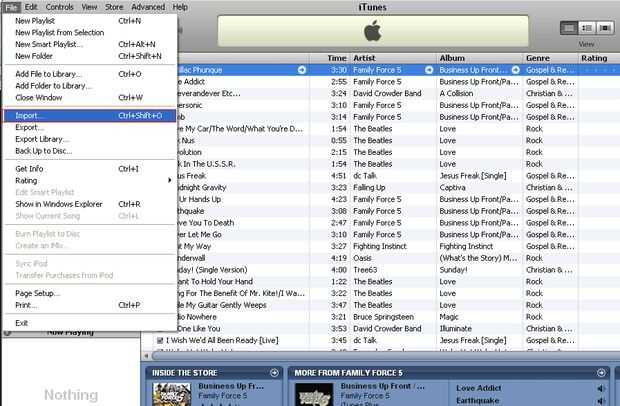The height and width of the screenshot is (406, 620).
Task: Choose New Folder menu item
Action: pyautogui.click(x=89, y=56)
